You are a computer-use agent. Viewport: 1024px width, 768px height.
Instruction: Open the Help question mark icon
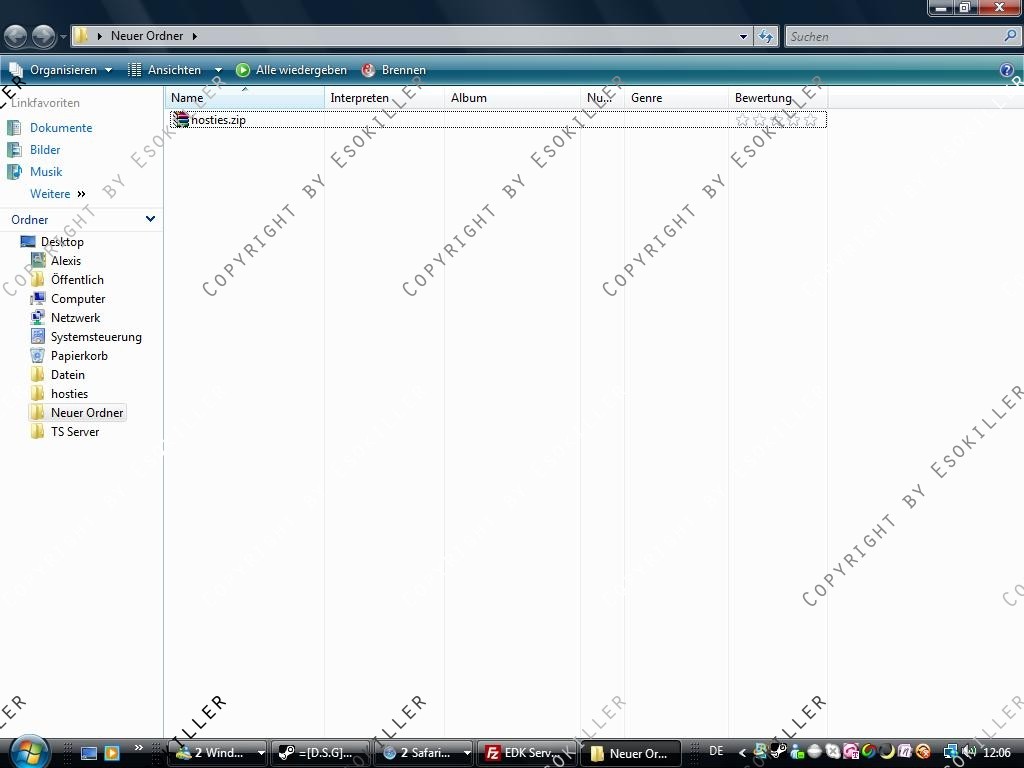1006,70
